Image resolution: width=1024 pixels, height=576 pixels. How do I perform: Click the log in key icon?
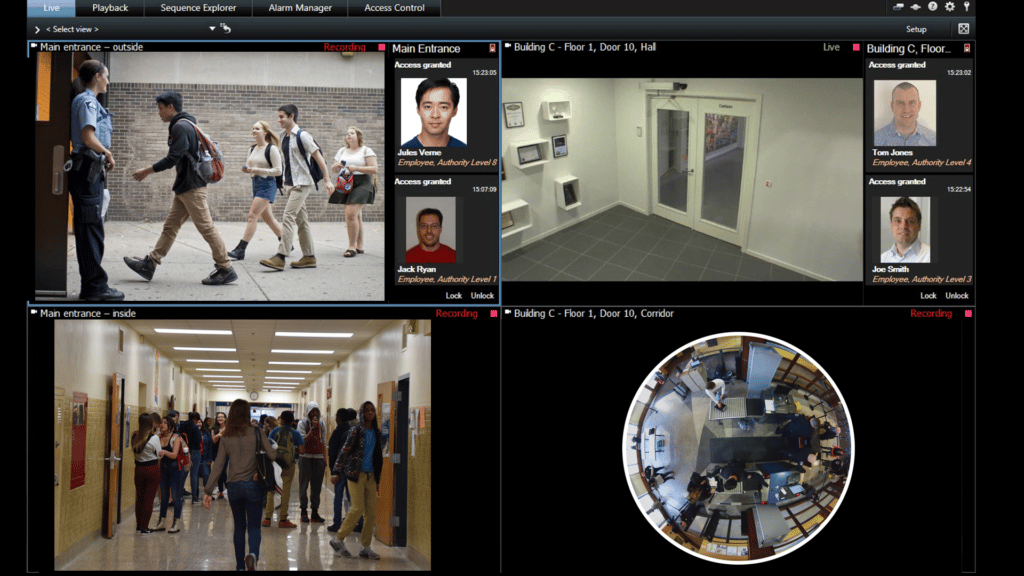click(x=966, y=7)
